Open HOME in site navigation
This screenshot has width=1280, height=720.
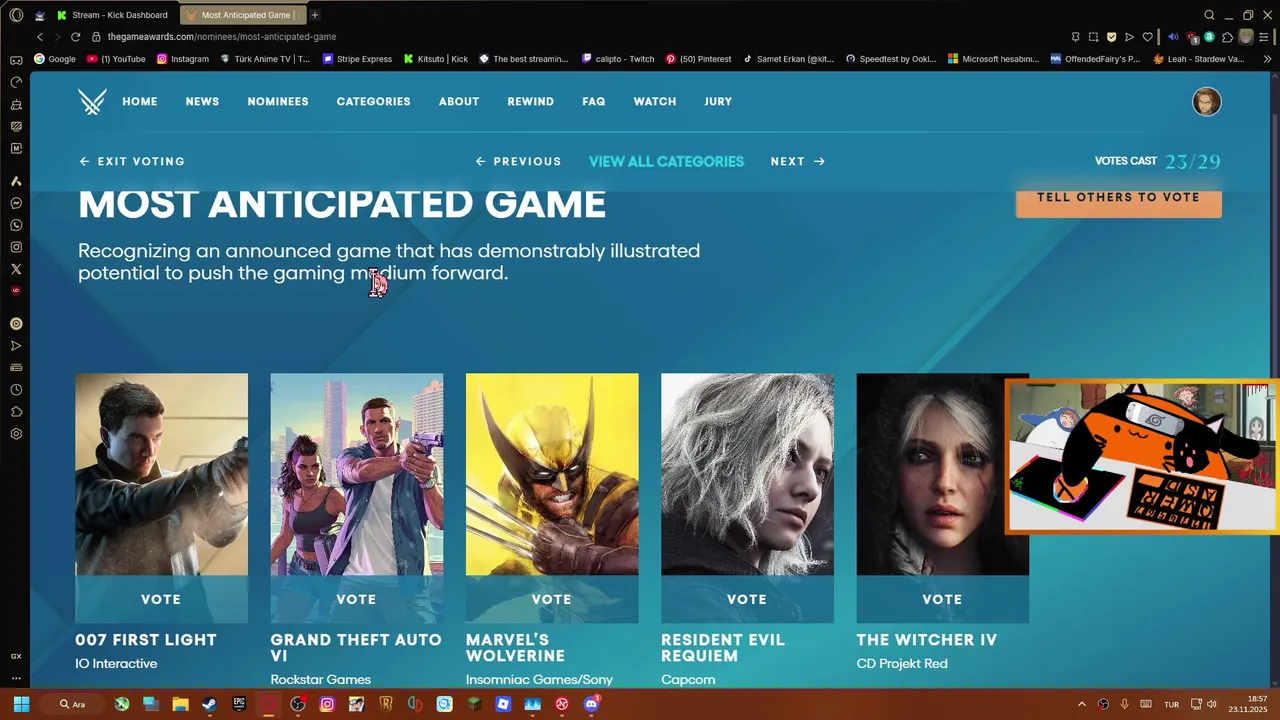click(x=140, y=102)
